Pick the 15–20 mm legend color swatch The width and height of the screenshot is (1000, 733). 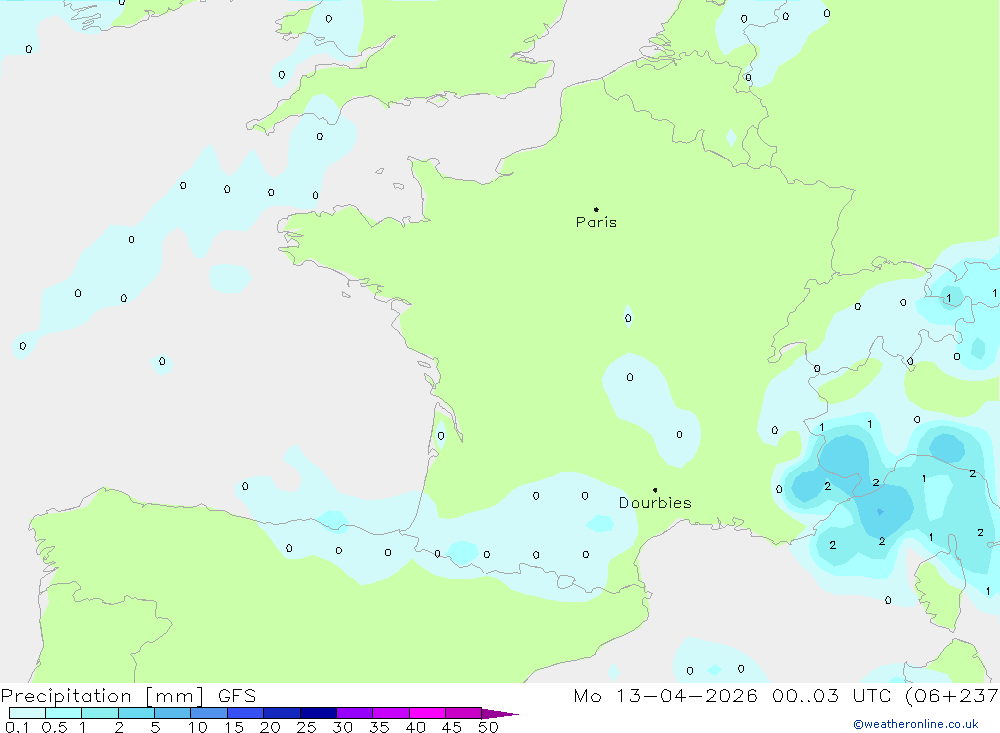pyautogui.click(x=246, y=713)
